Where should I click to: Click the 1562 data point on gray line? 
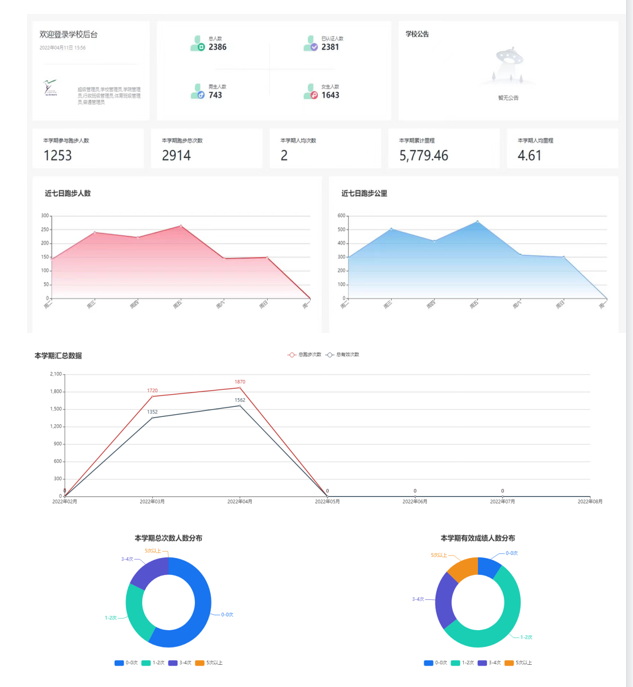(x=240, y=405)
